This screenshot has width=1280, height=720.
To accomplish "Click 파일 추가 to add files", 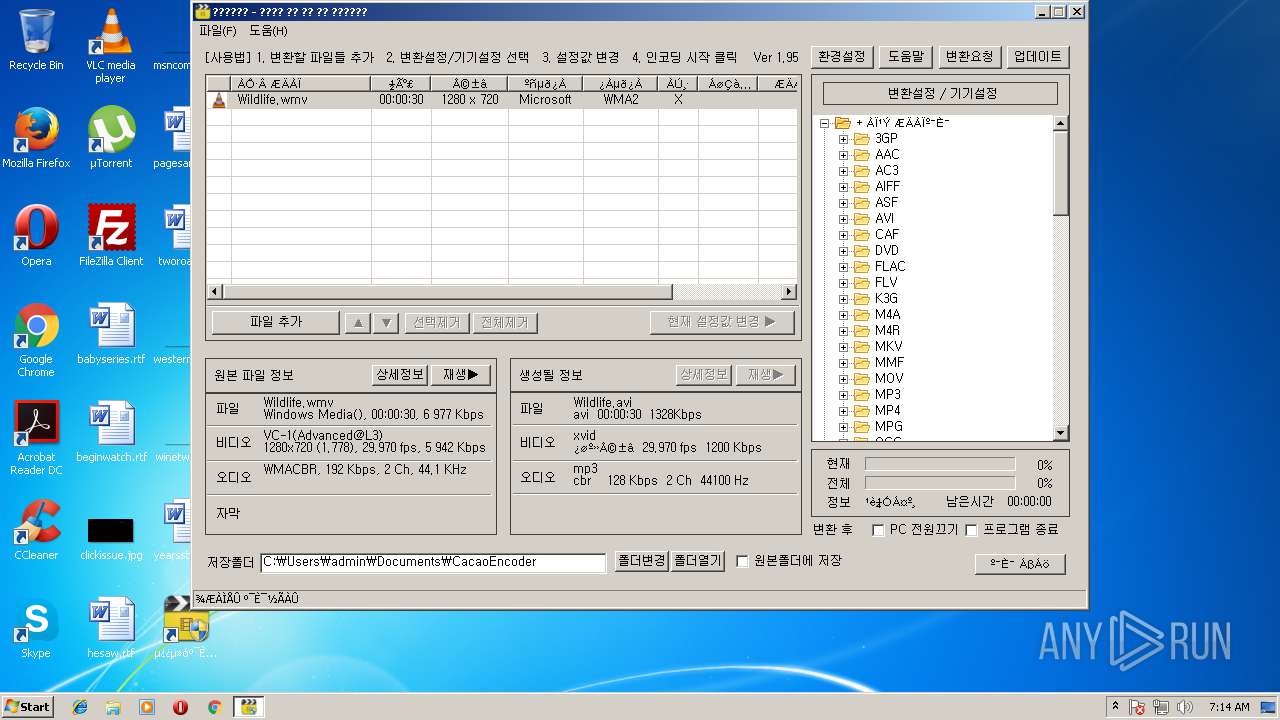I will point(276,322).
